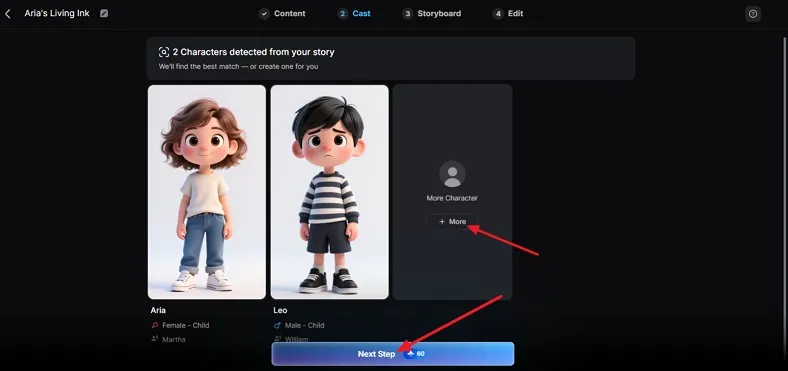Click the 'More Character' label
788x371 pixels.
click(452, 198)
